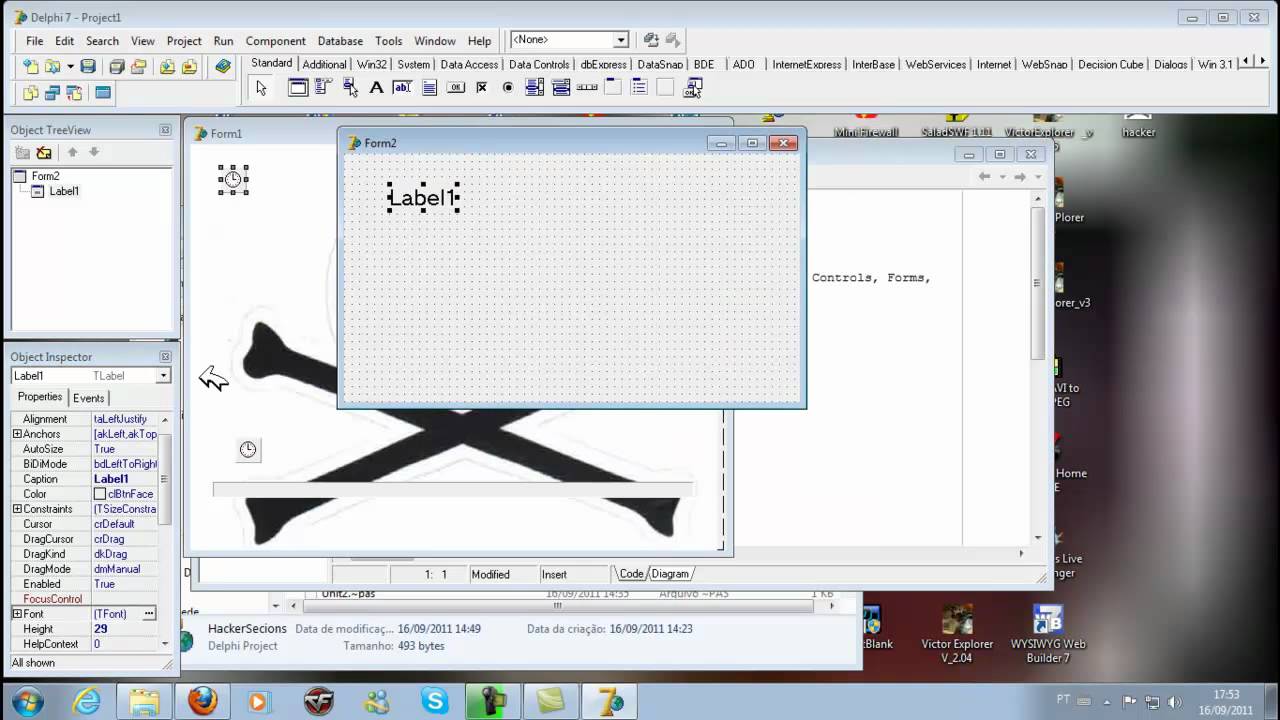Select the pointer arrow in component palette

point(261,88)
